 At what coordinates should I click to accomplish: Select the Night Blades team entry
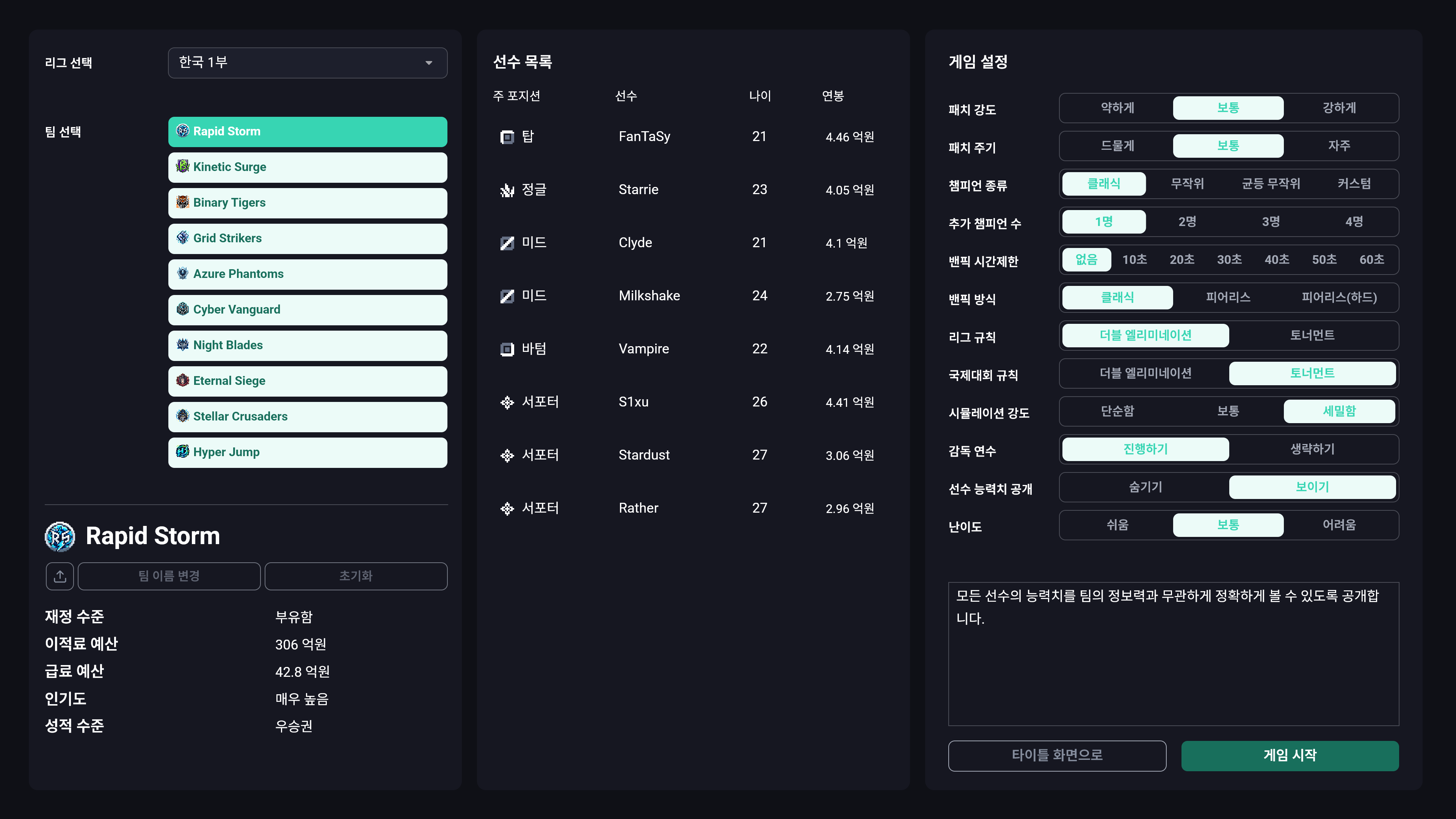(x=307, y=345)
